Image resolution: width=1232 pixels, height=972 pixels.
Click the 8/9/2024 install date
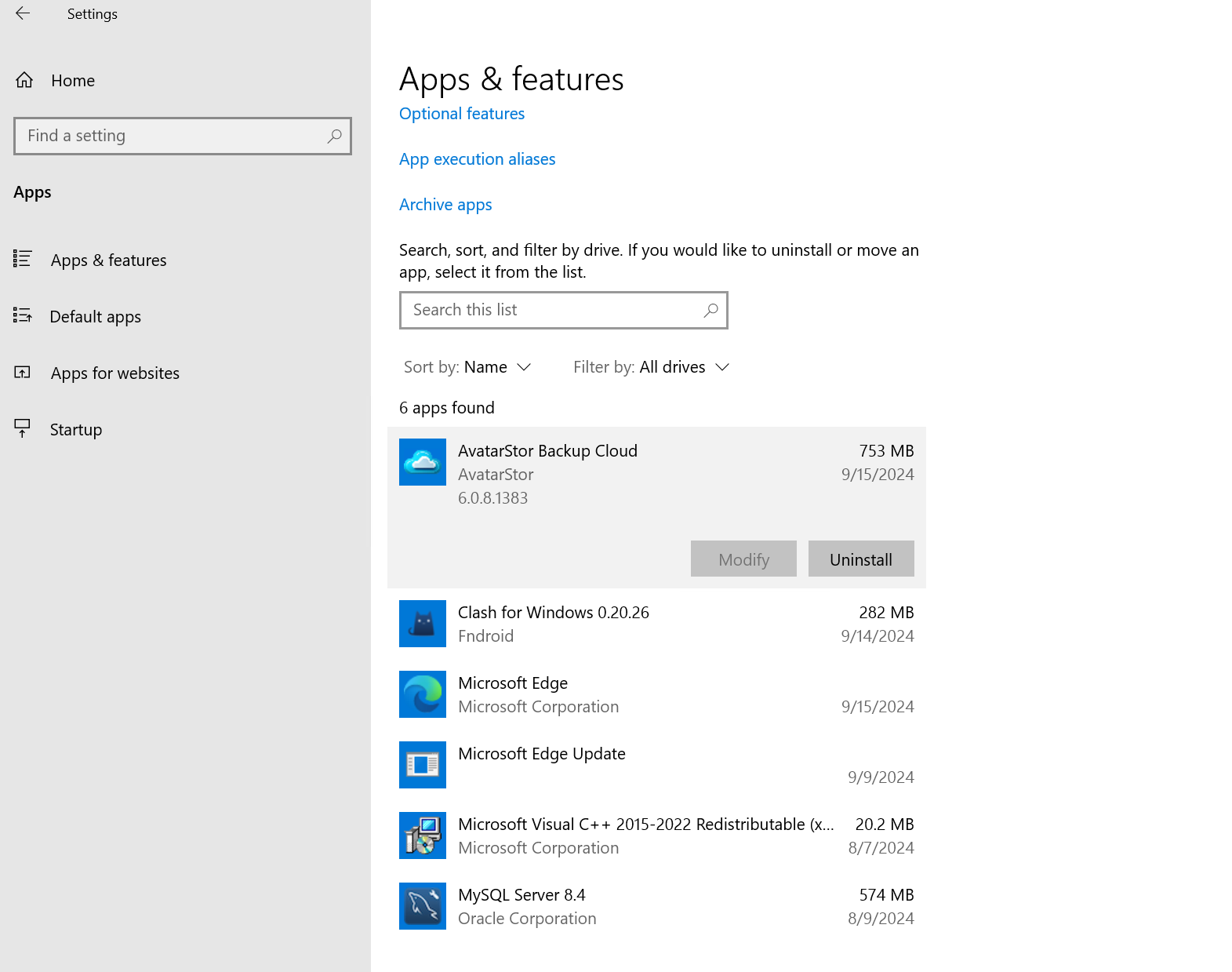tap(881, 919)
